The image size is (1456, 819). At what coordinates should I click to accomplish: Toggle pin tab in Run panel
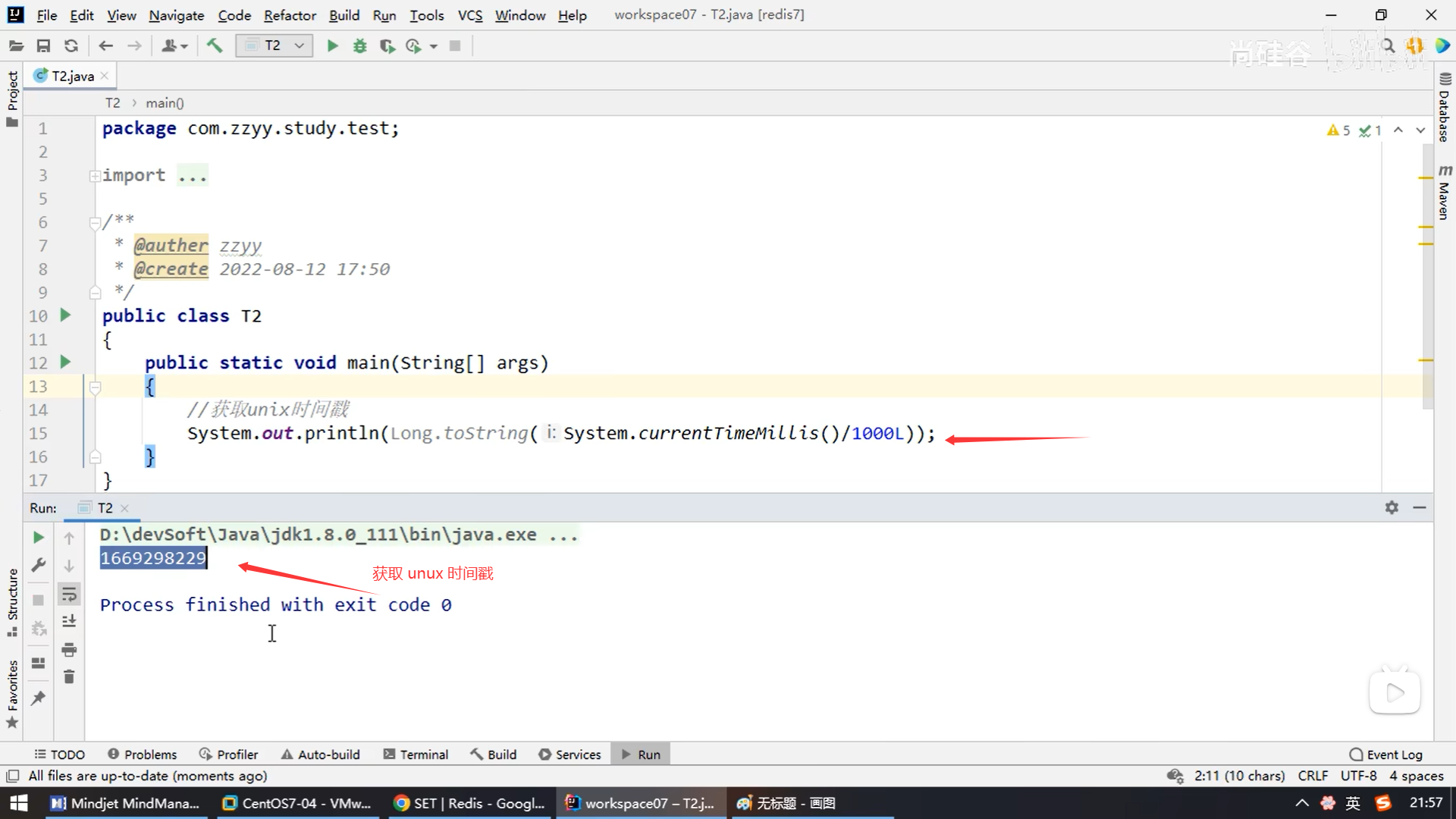pos(38,698)
